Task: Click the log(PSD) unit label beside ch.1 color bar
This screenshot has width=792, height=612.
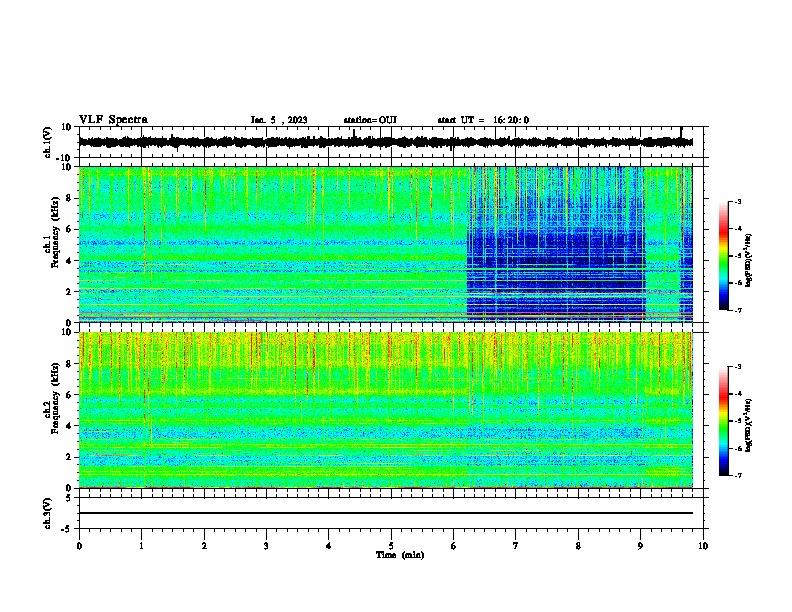Action: click(749, 260)
